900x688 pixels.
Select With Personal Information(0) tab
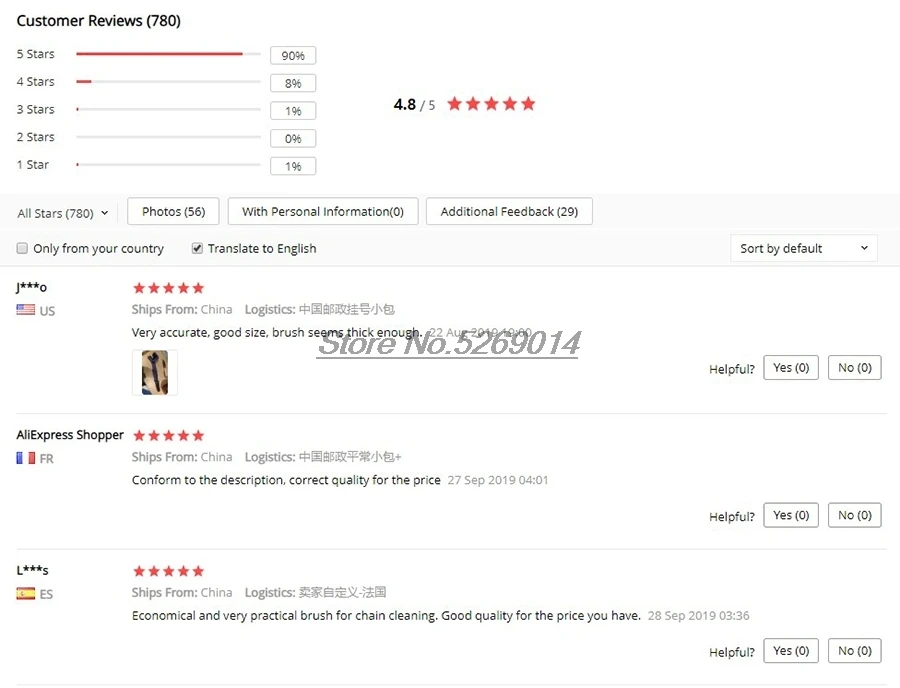[323, 211]
